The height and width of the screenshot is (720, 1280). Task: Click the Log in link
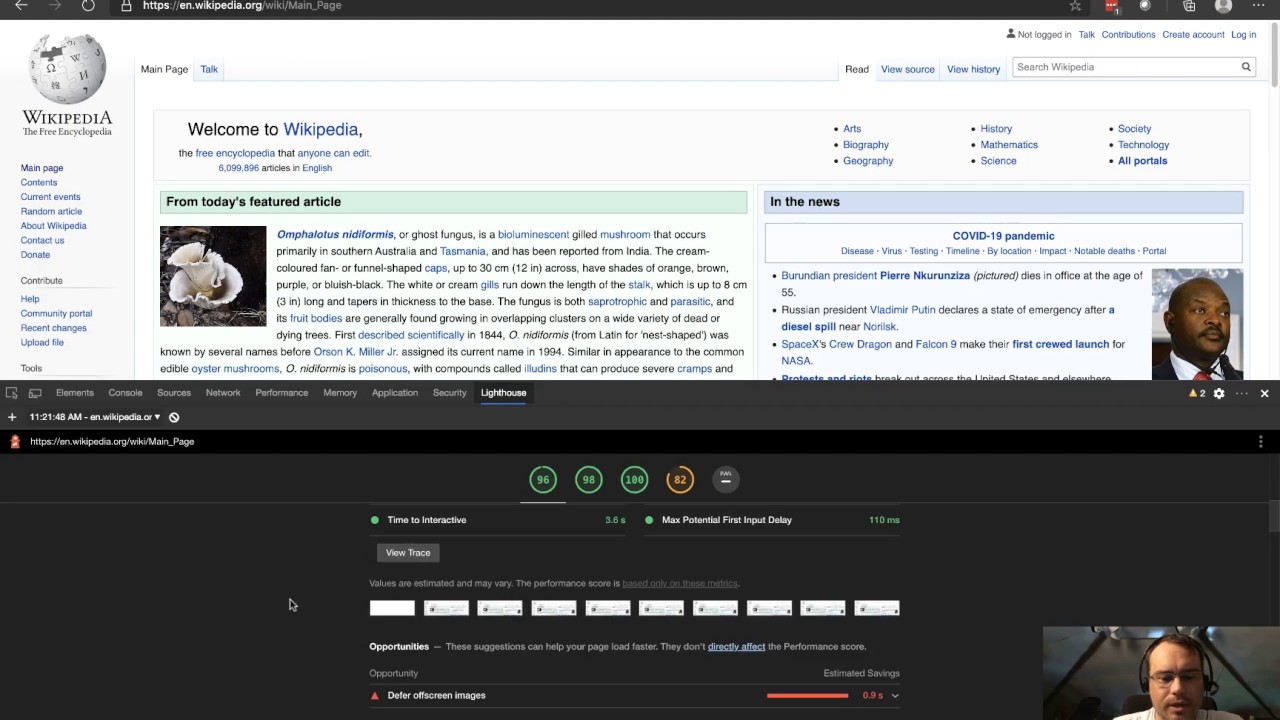tap(1244, 35)
